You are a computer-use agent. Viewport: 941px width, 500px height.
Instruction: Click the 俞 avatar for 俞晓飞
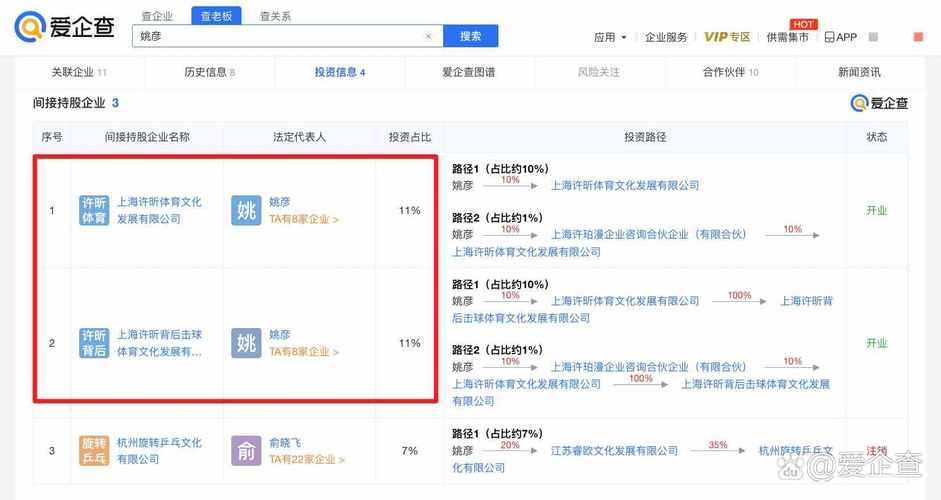pos(246,451)
